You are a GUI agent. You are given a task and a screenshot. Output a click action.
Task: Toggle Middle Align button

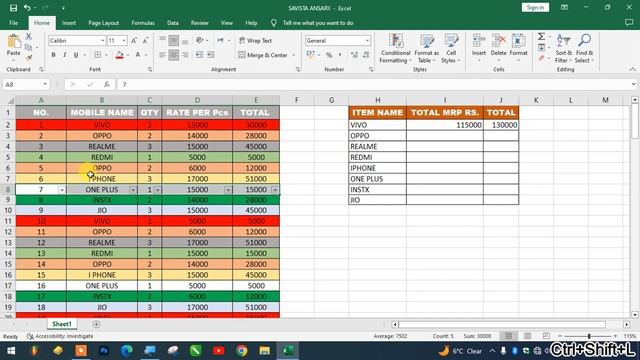pos(173,40)
